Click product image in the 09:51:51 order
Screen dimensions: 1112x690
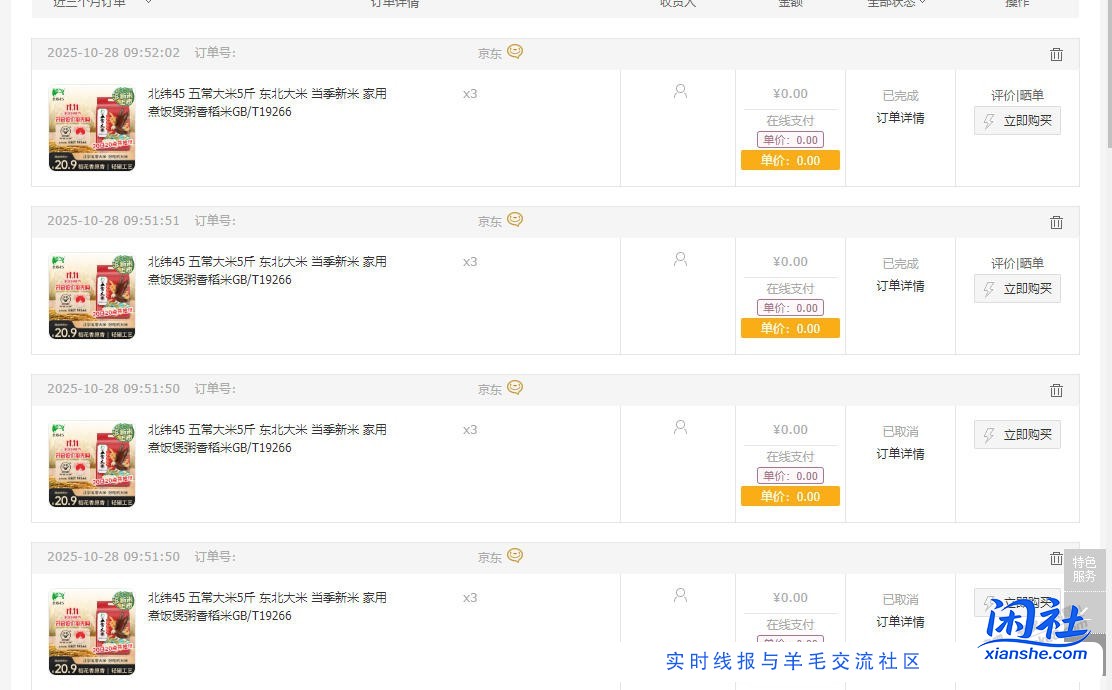point(92,296)
